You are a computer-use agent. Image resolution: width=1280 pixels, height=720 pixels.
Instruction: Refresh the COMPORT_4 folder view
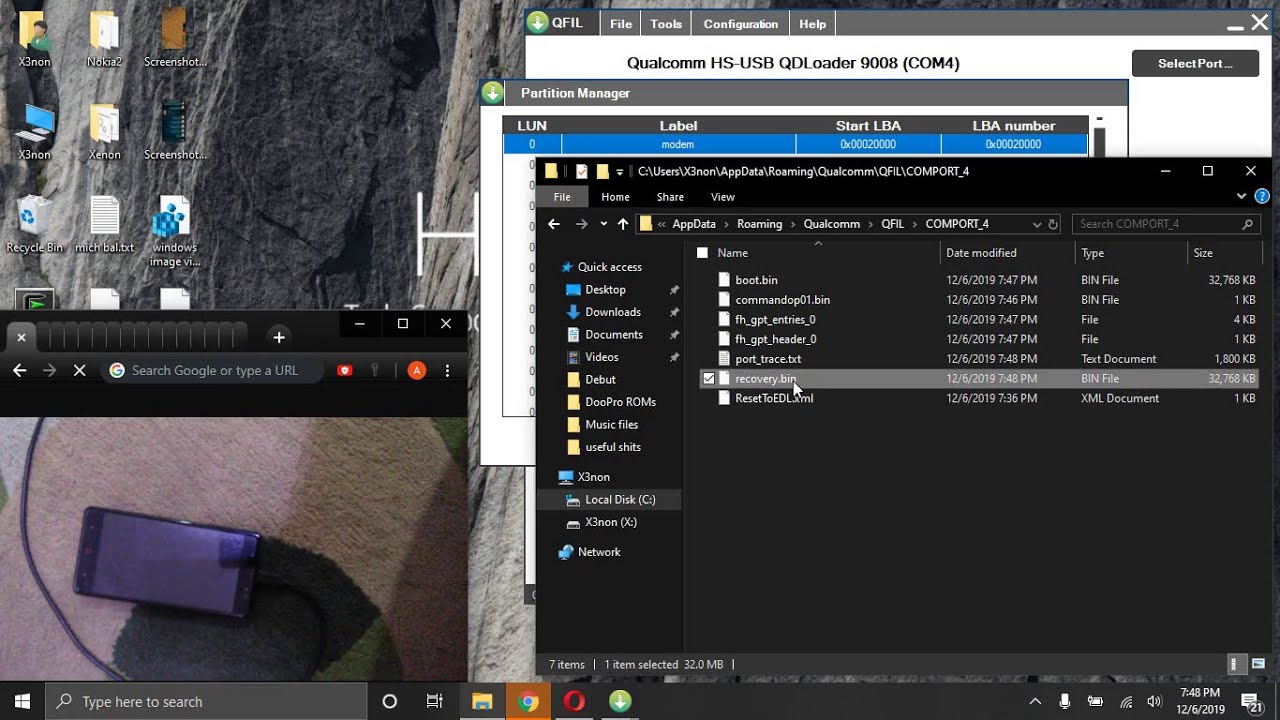click(1053, 224)
